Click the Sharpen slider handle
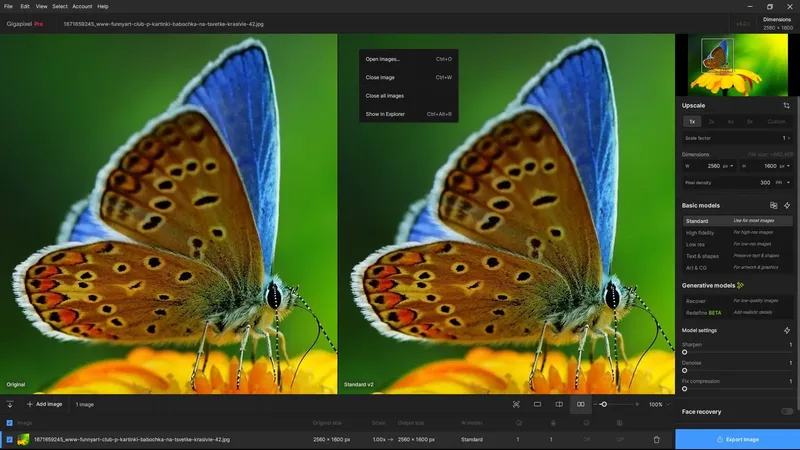Screen dimensions: 800x450 pyautogui.click(x=685, y=352)
